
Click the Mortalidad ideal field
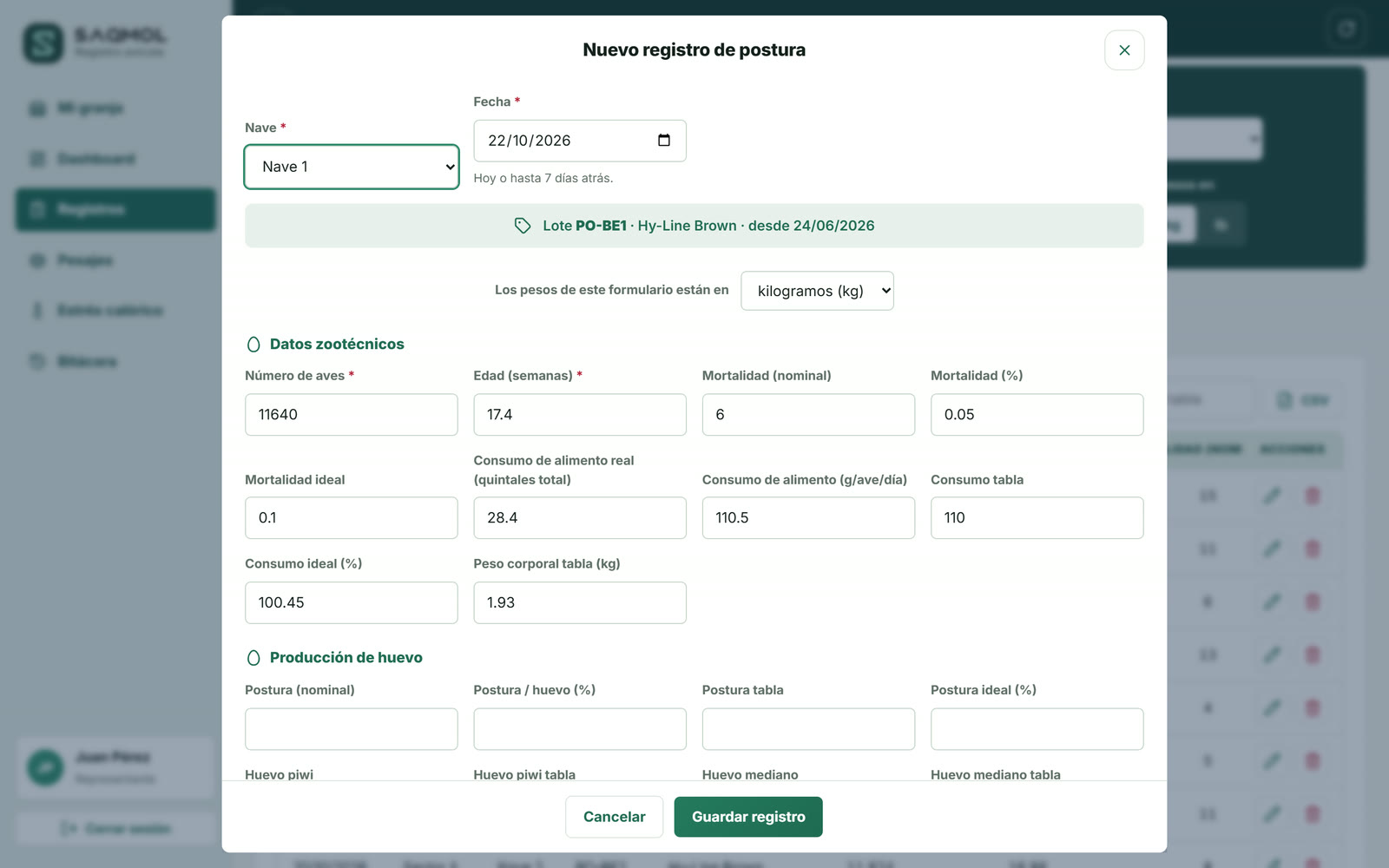pos(352,518)
